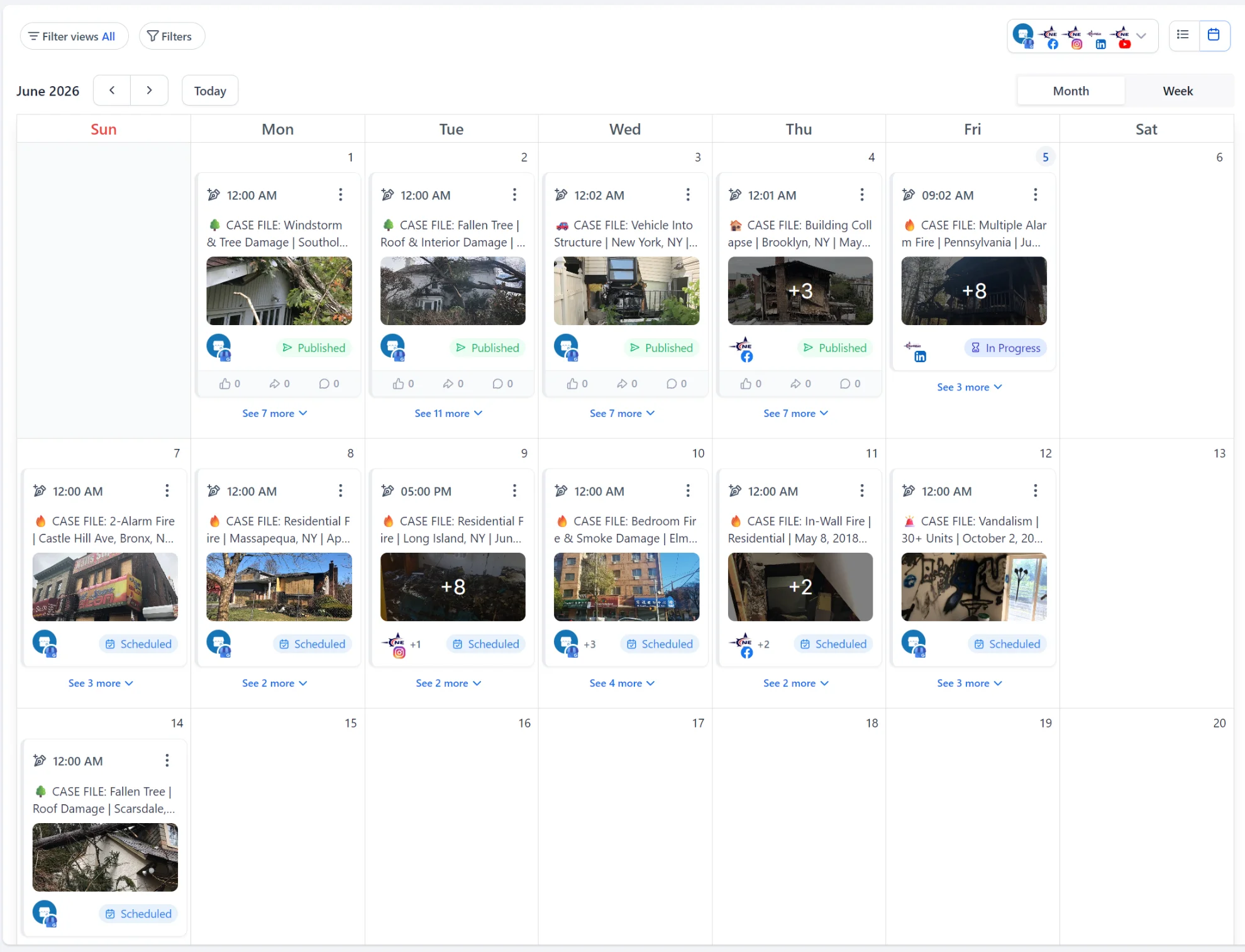
Task: Open options menu for In-Wall Fire post
Action: pos(862,491)
